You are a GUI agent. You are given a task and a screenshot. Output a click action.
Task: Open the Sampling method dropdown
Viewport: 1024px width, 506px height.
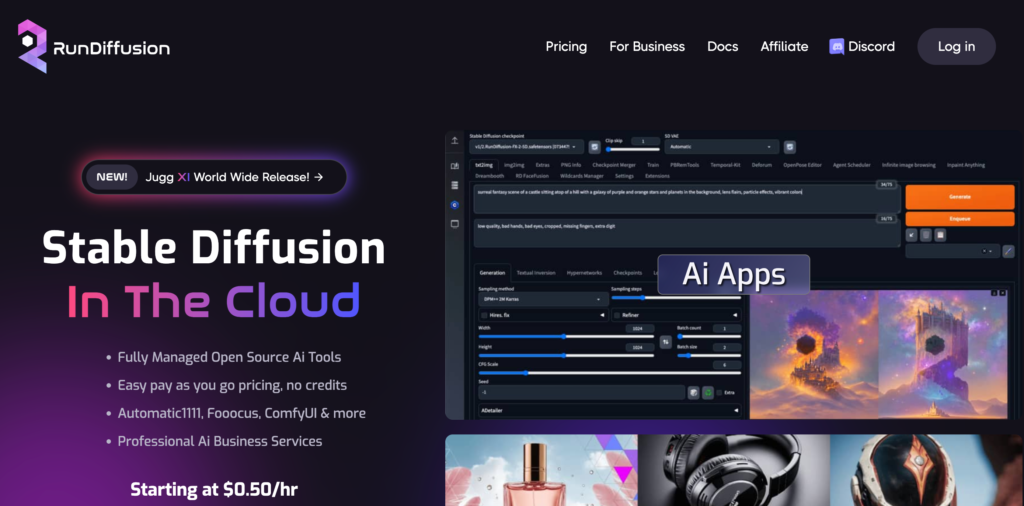click(x=543, y=299)
